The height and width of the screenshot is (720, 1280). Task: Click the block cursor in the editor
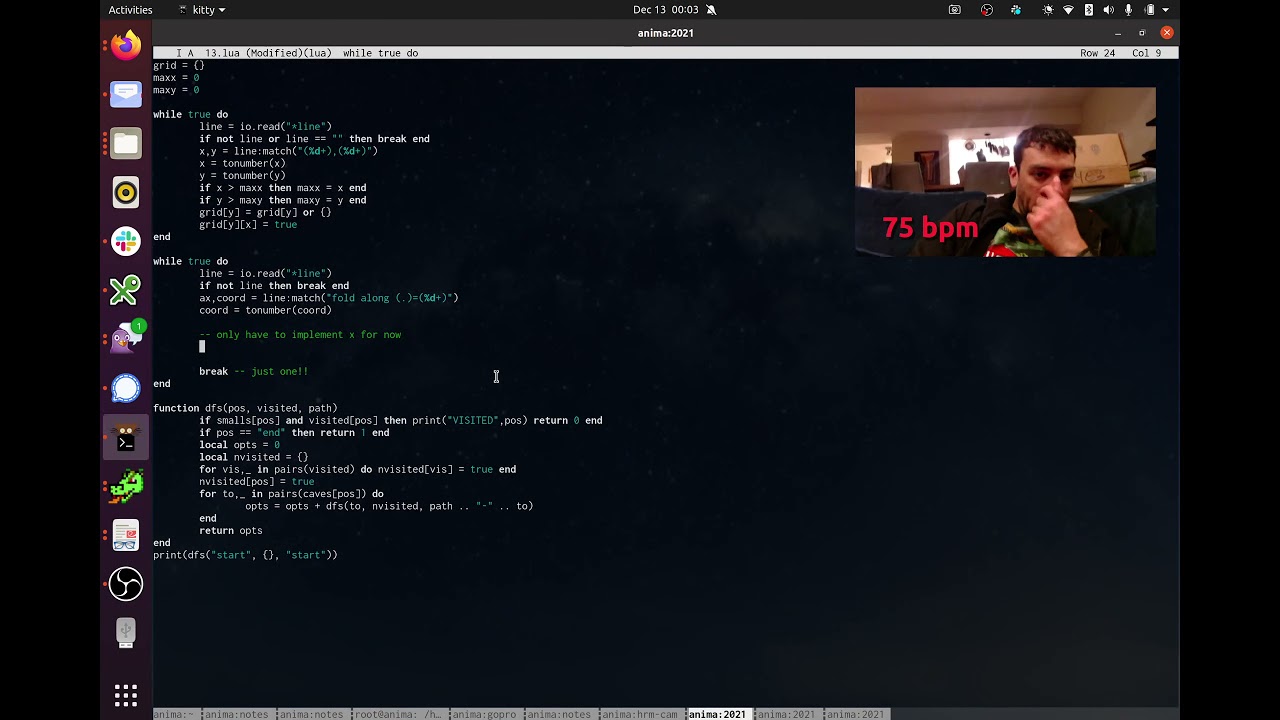202,347
